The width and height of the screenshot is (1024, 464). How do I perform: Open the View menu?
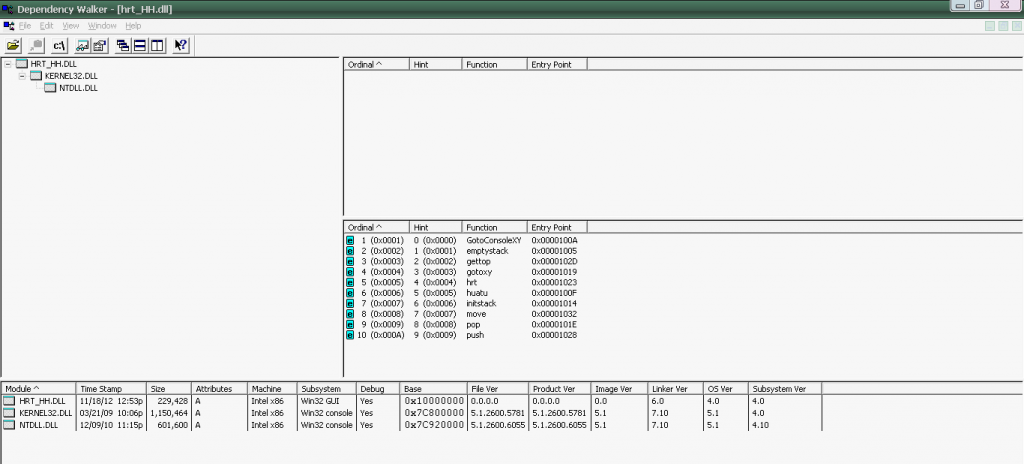click(71, 26)
